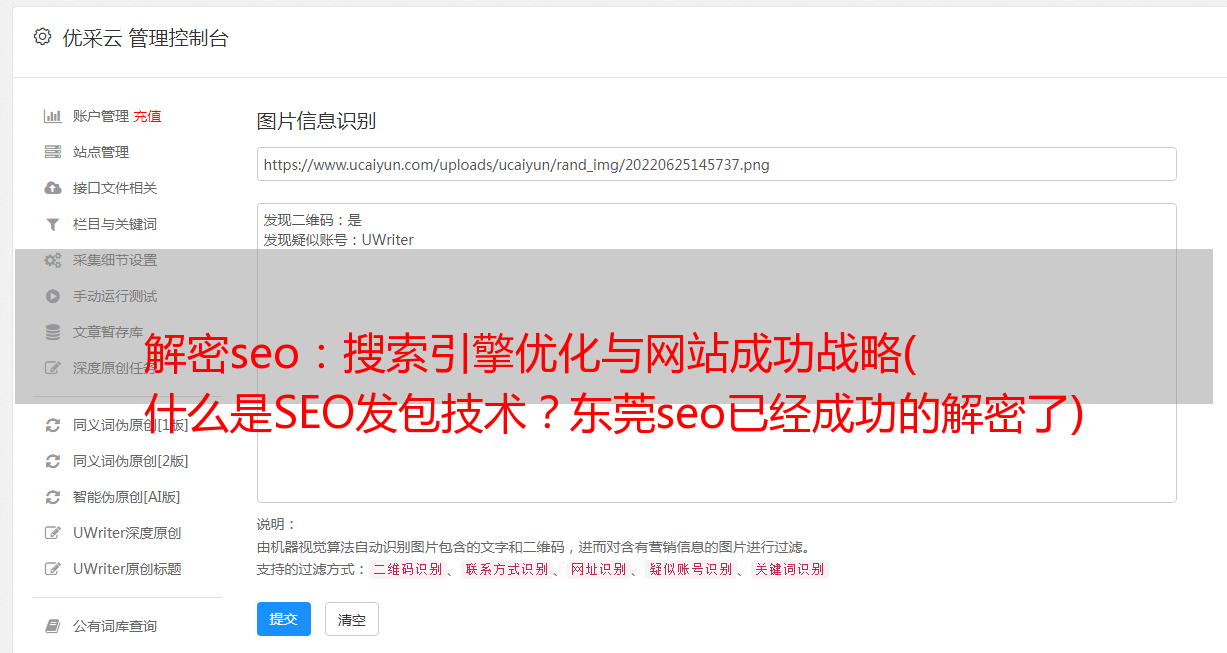Click the 支持的过滤方式： label
The width and height of the screenshot is (1227, 653).
312,569
